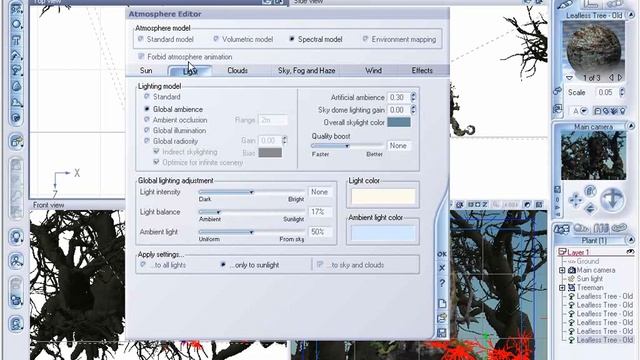Open the Effects tab

point(422,71)
